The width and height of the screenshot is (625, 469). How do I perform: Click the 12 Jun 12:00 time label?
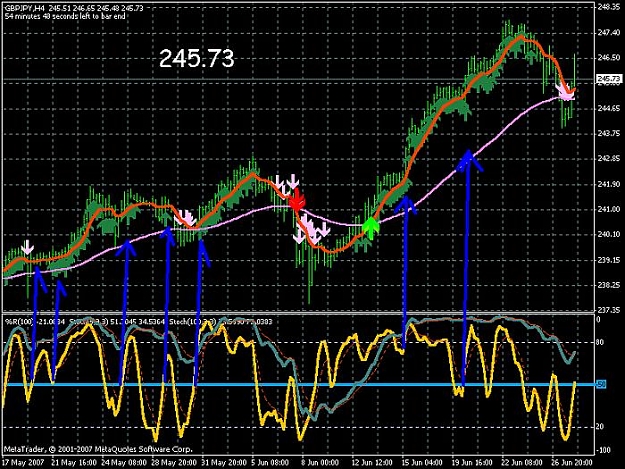372,463
